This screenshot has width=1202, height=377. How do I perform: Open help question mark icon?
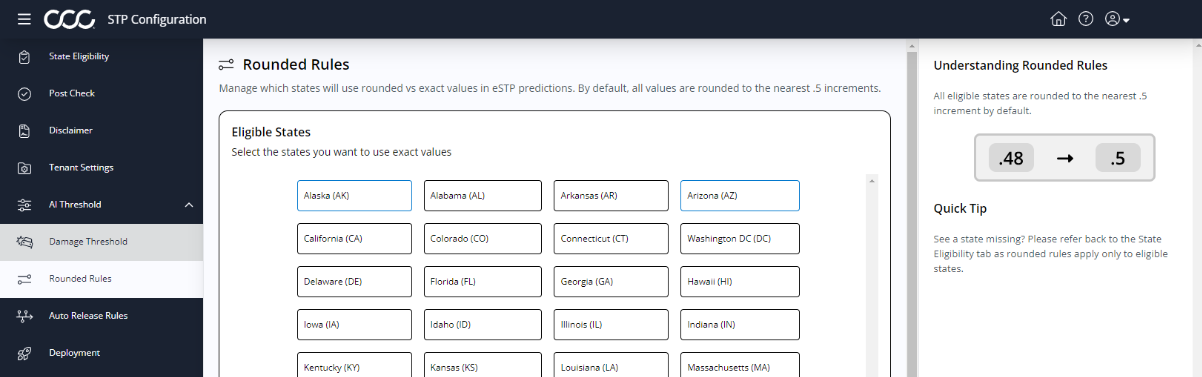point(1085,19)
